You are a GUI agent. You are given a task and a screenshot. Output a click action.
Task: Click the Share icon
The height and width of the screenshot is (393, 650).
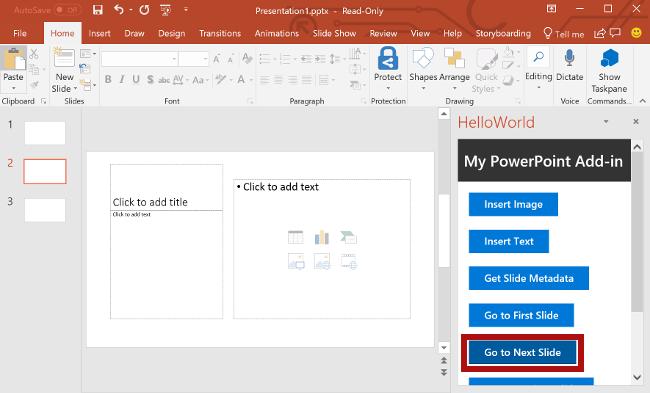[x=599, y=33]
